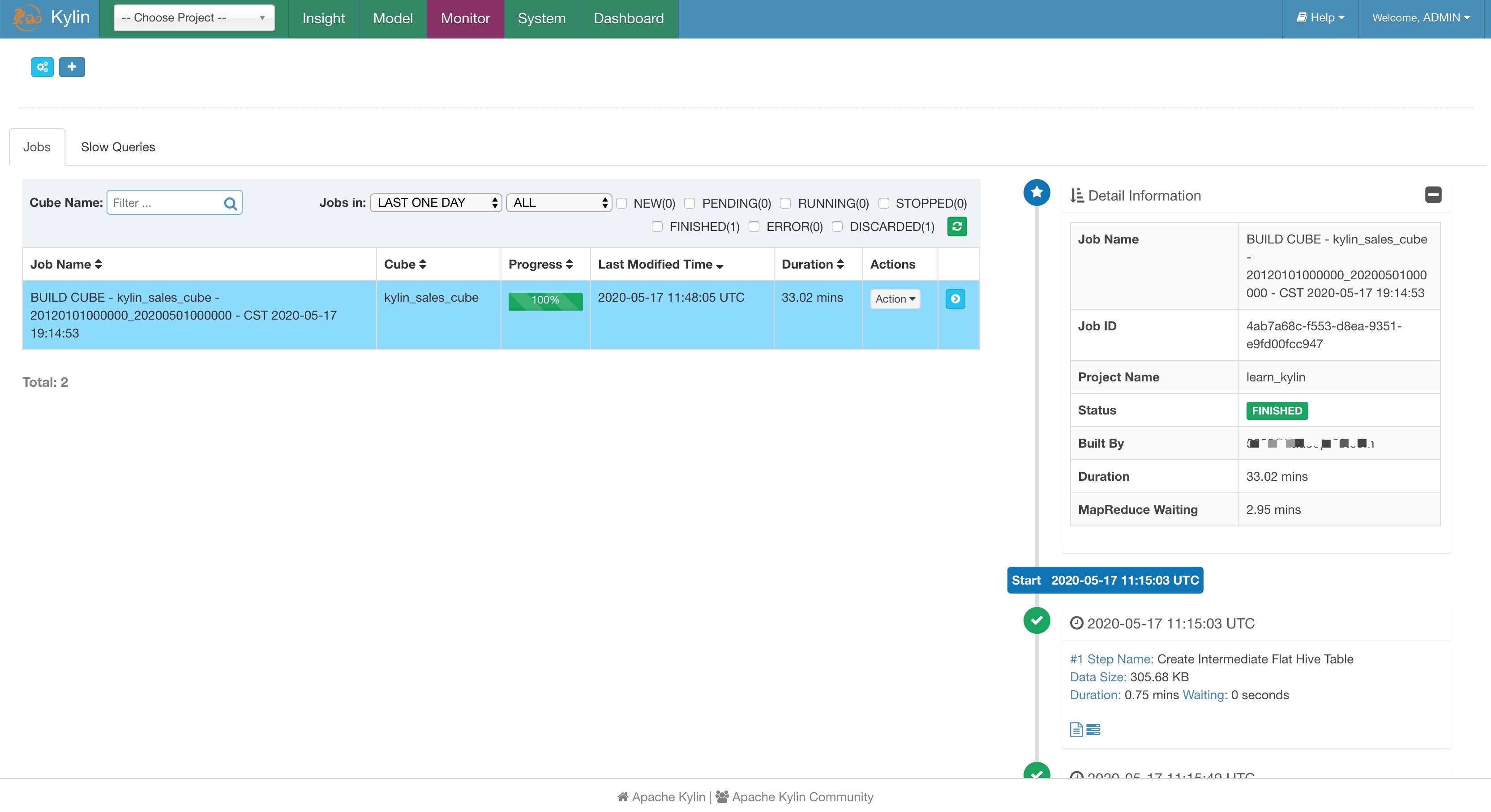Collapse Detail Information with minus icon
Screen dimensions: 1491x812
click(x=1433, y=195)
